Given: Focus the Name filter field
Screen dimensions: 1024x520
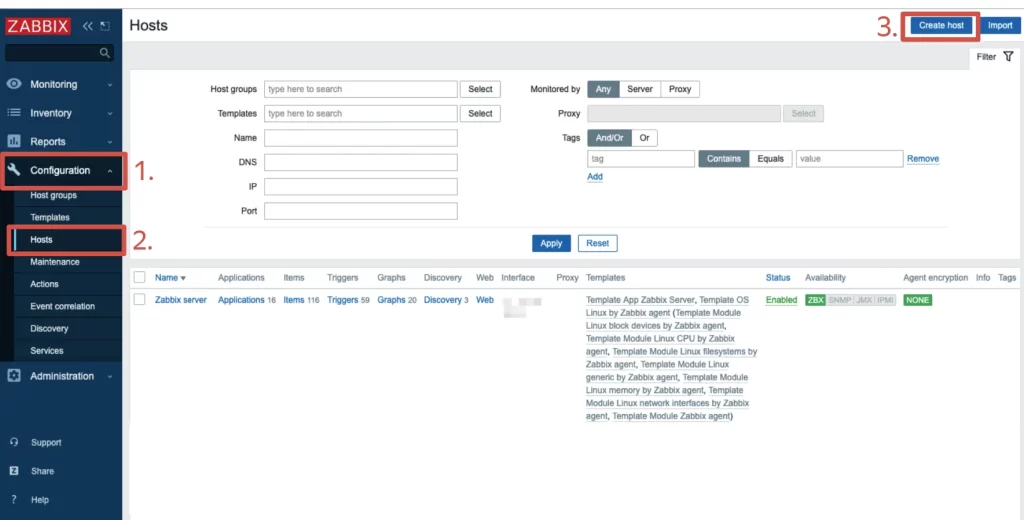Looking at the screenshot, I should click(x=360, y=138).
